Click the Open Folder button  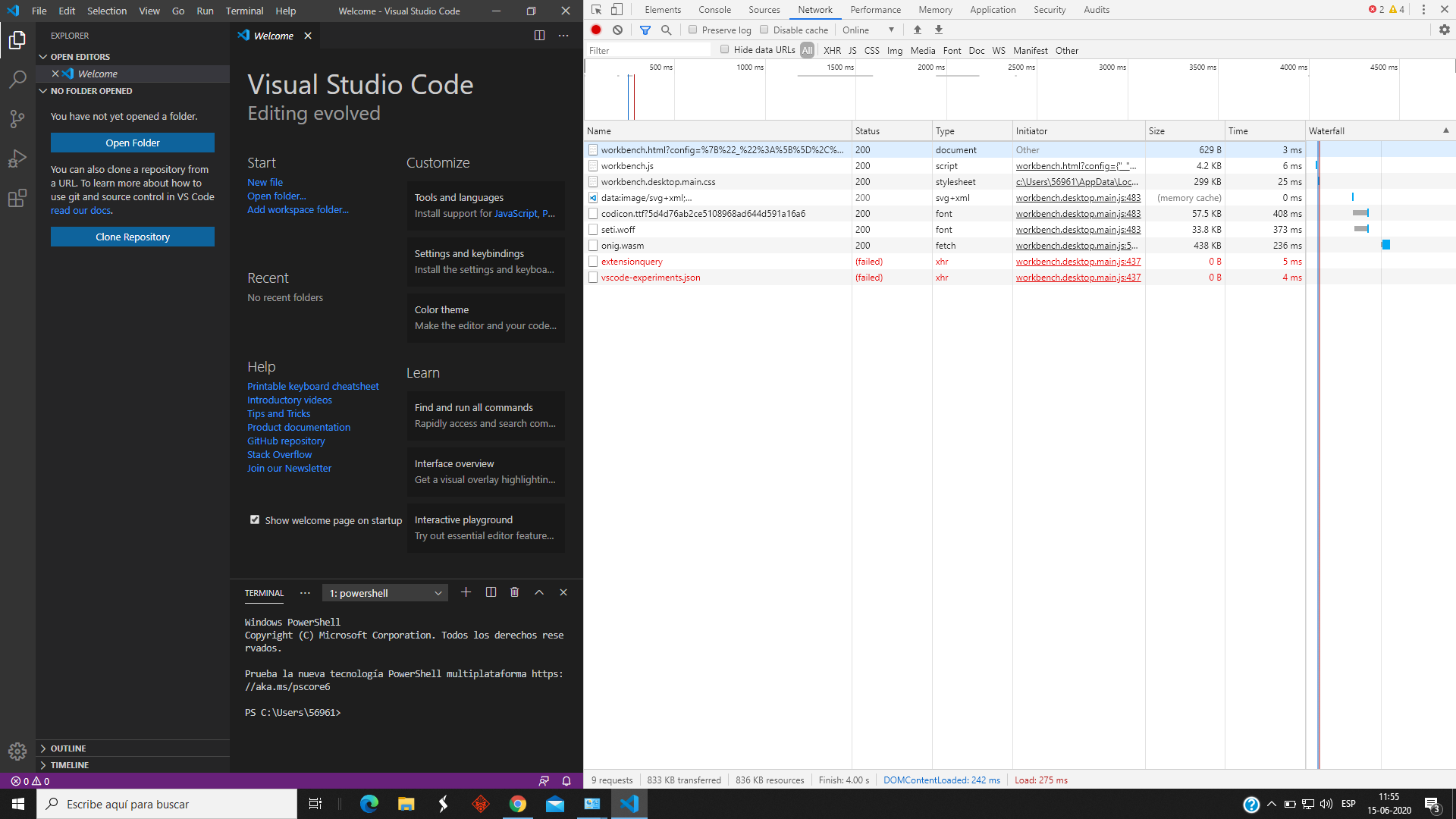point(133,143)
